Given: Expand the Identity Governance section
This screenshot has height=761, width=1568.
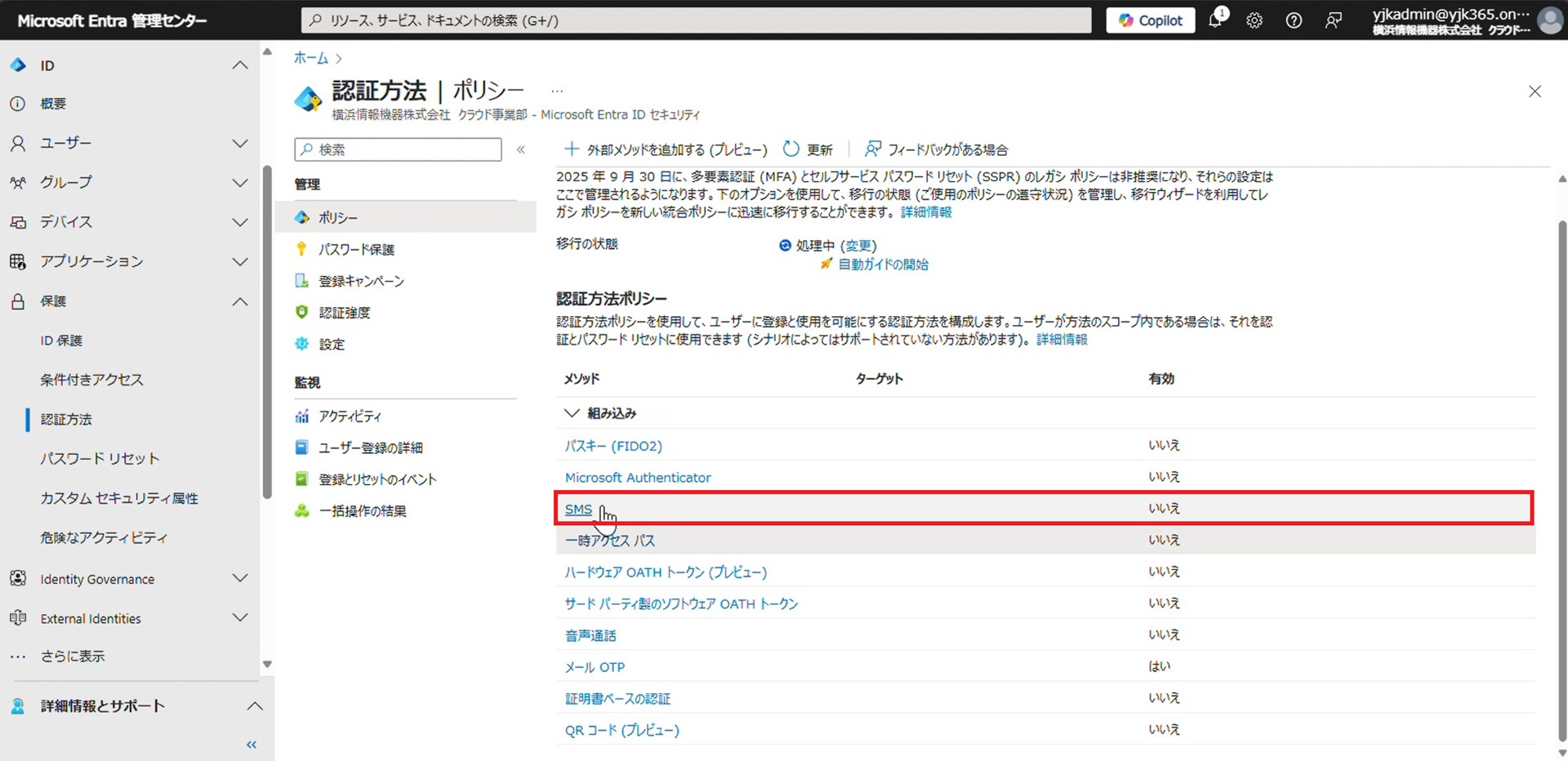Looking at the screenshot, I should click(239, 579).
